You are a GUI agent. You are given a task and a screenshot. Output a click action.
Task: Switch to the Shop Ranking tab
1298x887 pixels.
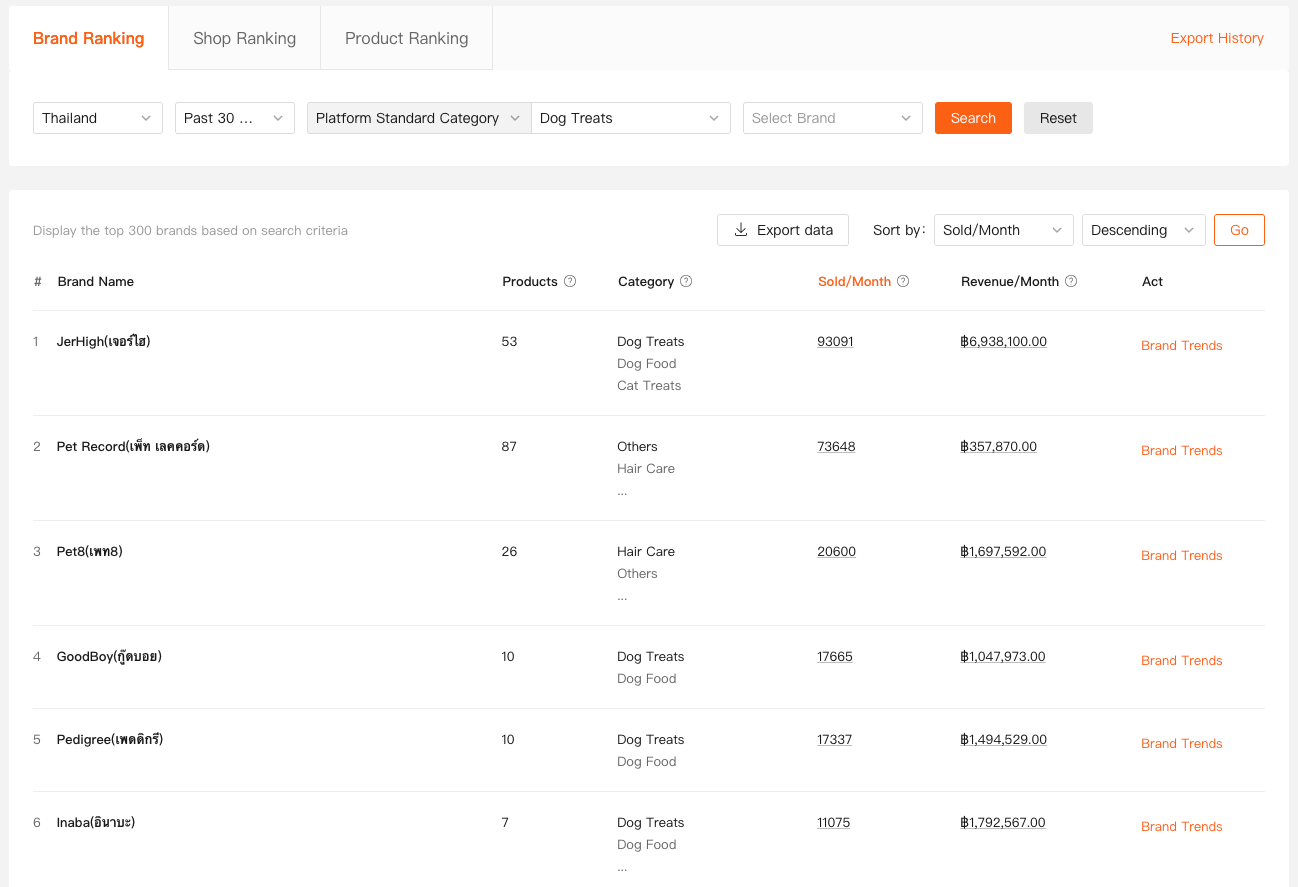pos(244,38)
